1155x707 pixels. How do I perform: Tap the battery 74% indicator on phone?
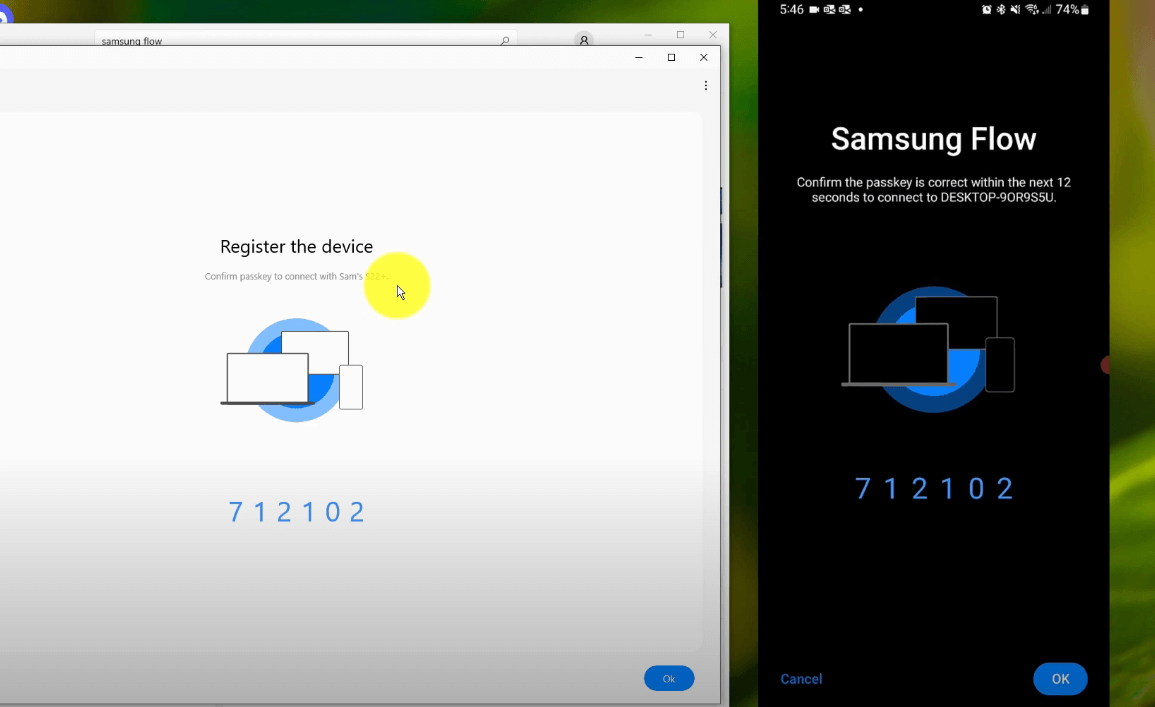(1072, 10)
